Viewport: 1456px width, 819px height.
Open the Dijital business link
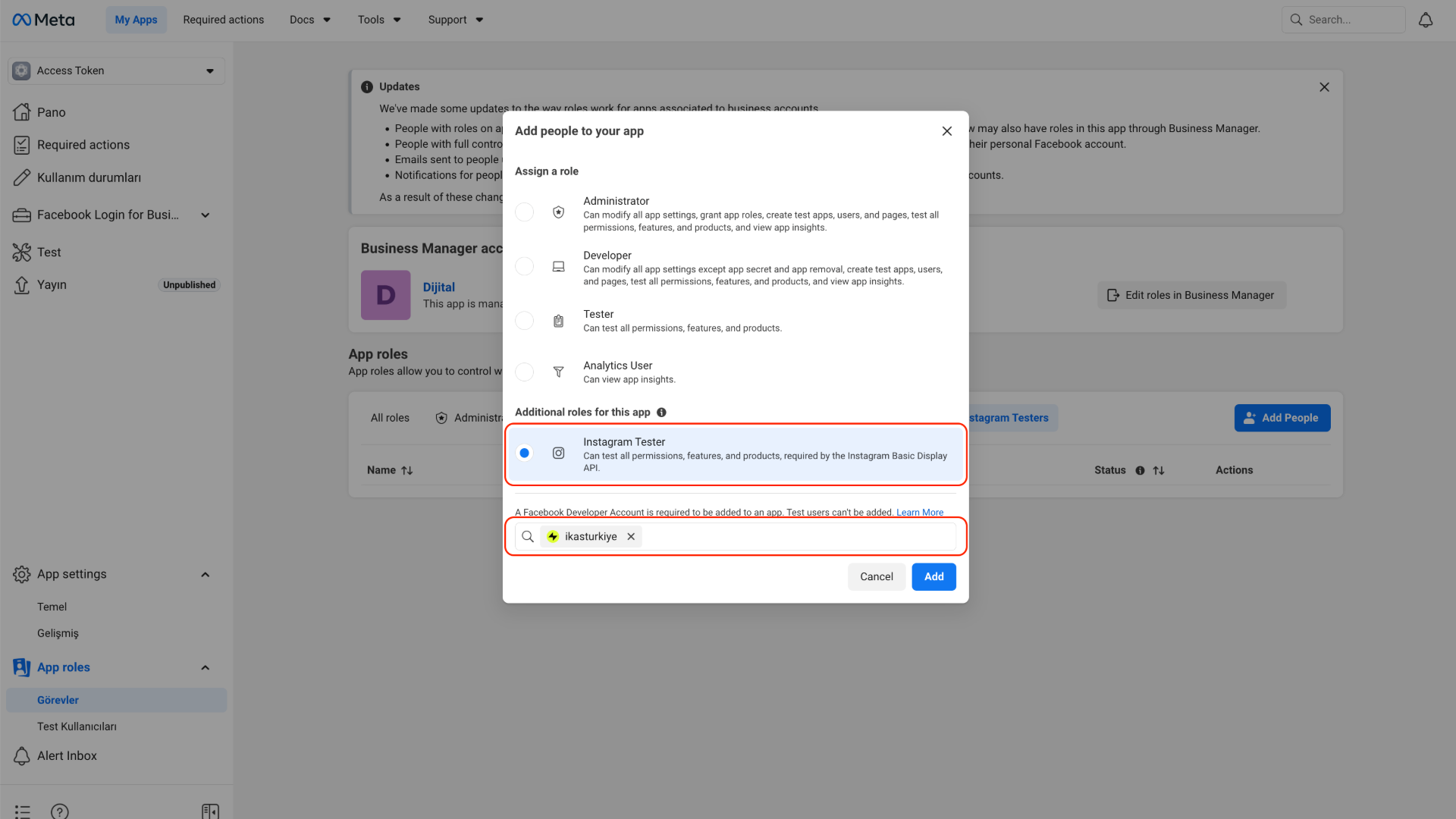point(439,287)
